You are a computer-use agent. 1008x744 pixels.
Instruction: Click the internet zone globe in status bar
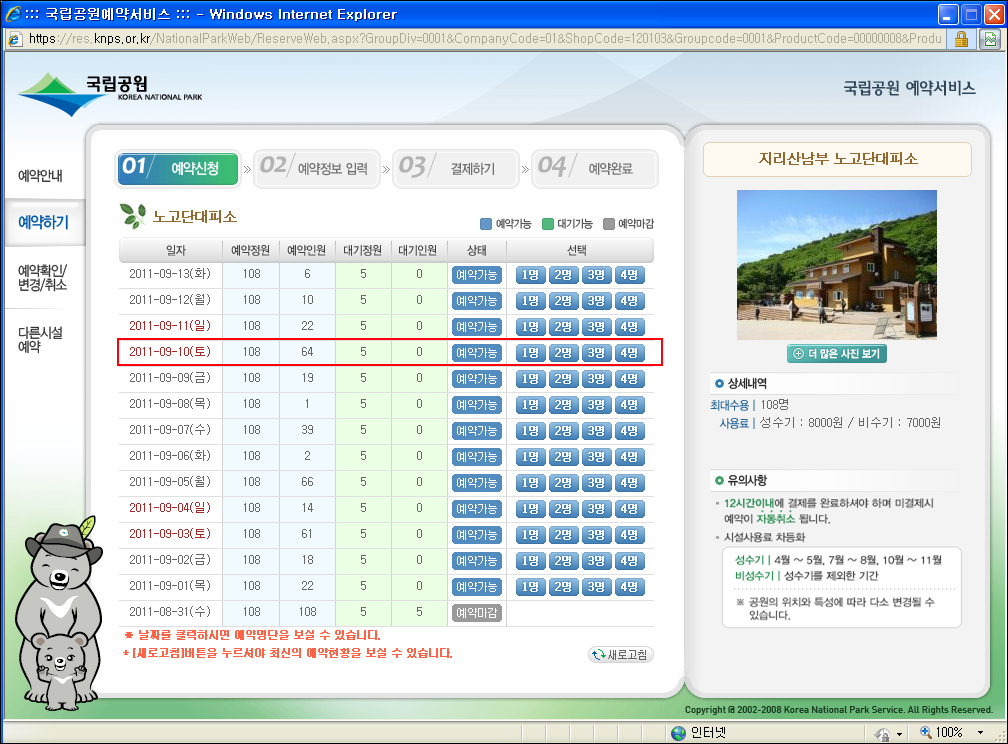679,733
